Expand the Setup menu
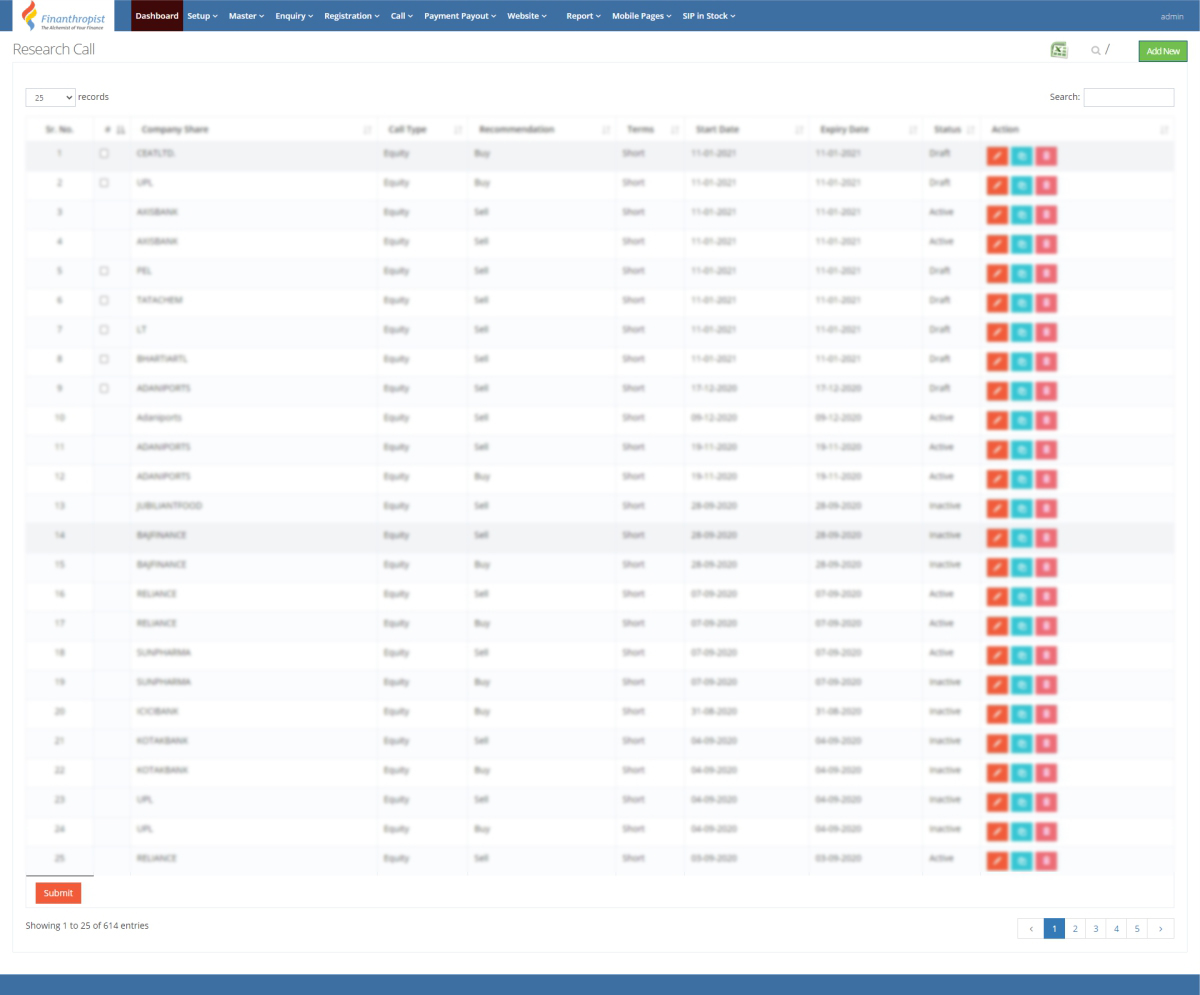The height and width of the screenshot is (995, 1200). (202, 16)
